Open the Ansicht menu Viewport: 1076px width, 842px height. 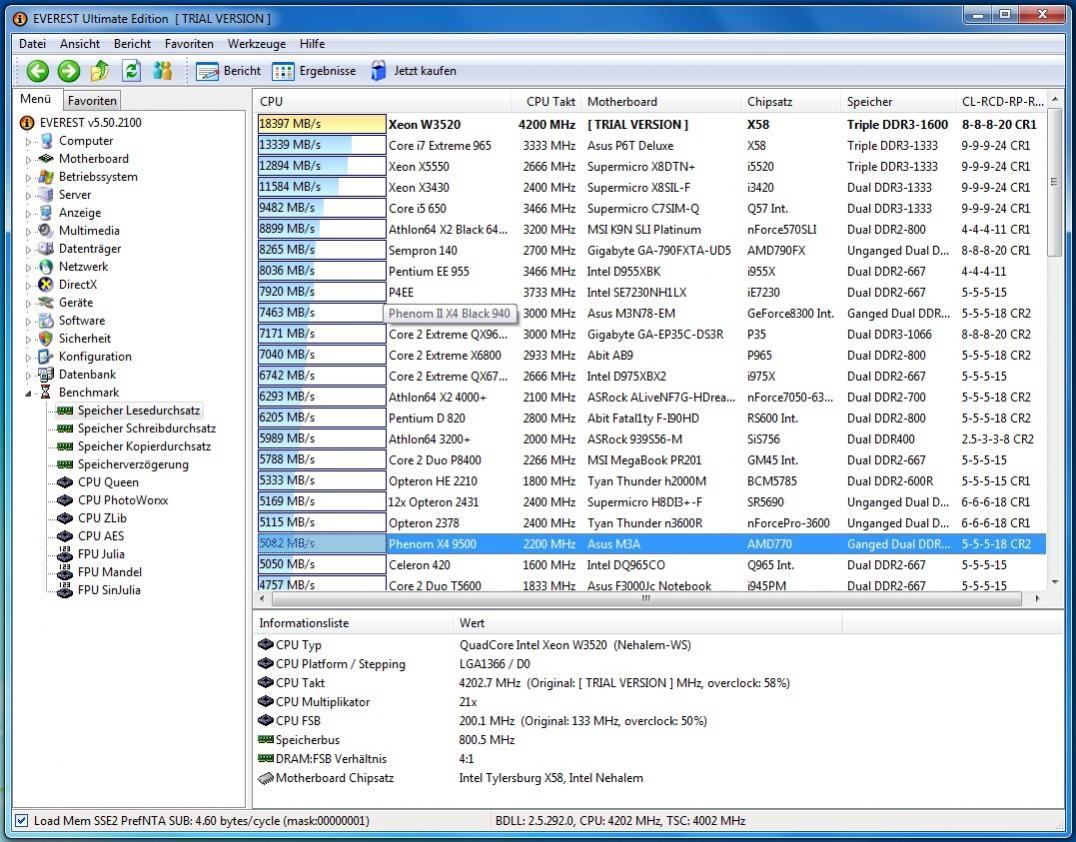(x=80, y=43)
